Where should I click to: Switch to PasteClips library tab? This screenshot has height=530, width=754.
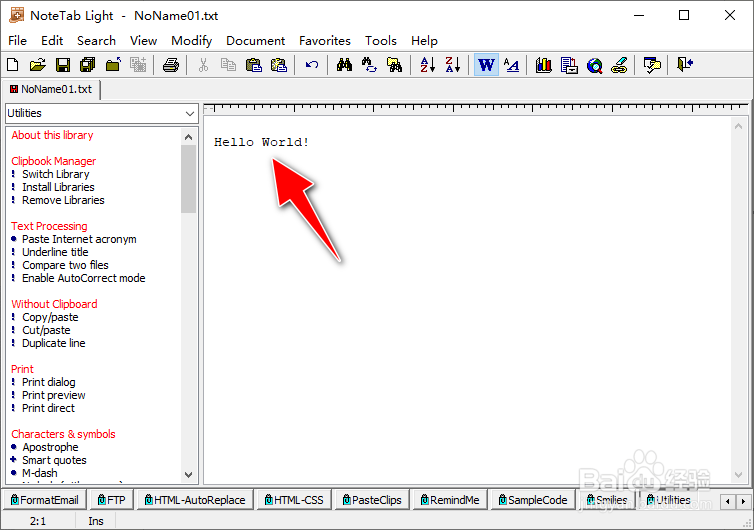[372, 500]
